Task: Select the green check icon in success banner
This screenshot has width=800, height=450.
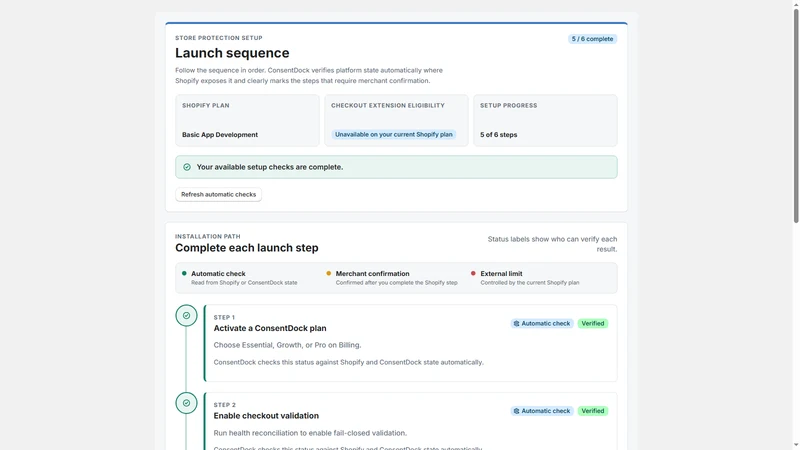Action: [x=187, y=167]
